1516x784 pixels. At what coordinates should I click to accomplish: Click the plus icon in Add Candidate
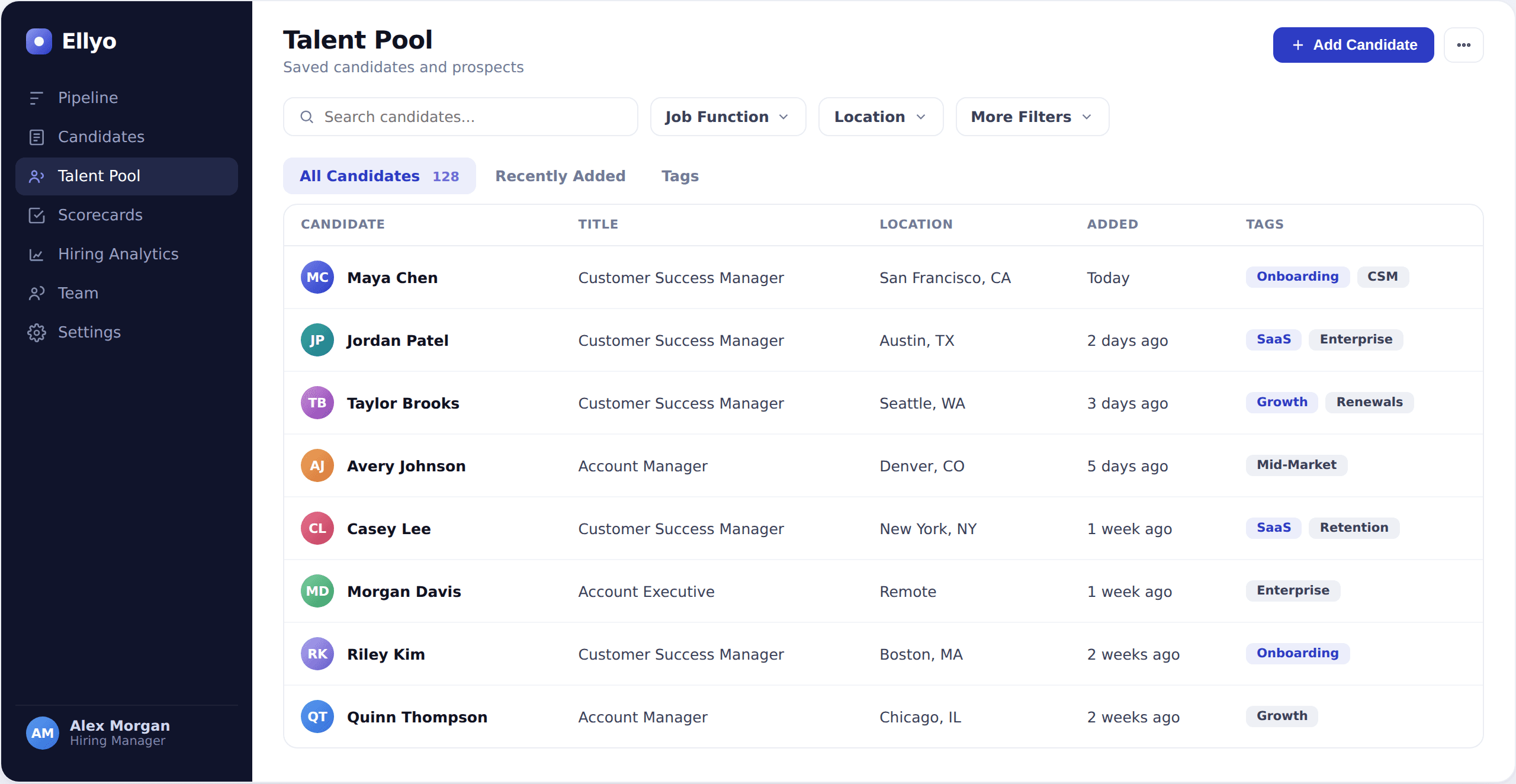click(x=1297, y=45)
